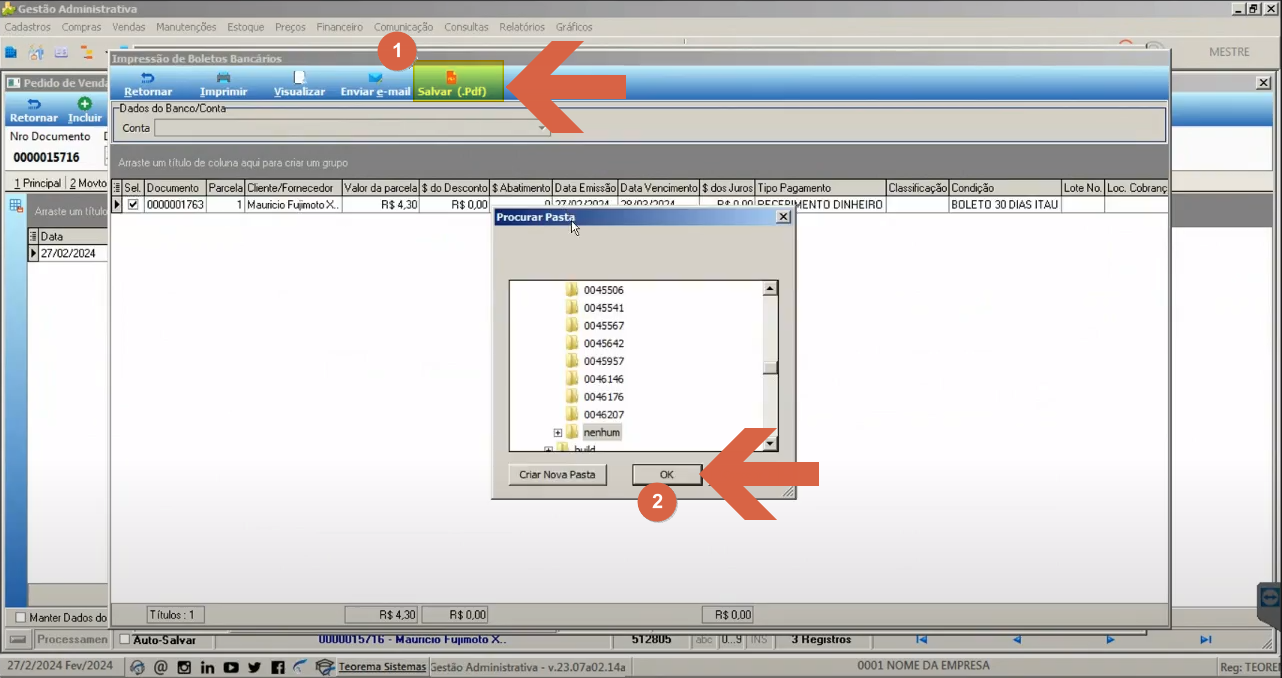This screenshot has height=678, width=1282.
Task: Open the Financeiro menu
Action: tap(340, 27)
